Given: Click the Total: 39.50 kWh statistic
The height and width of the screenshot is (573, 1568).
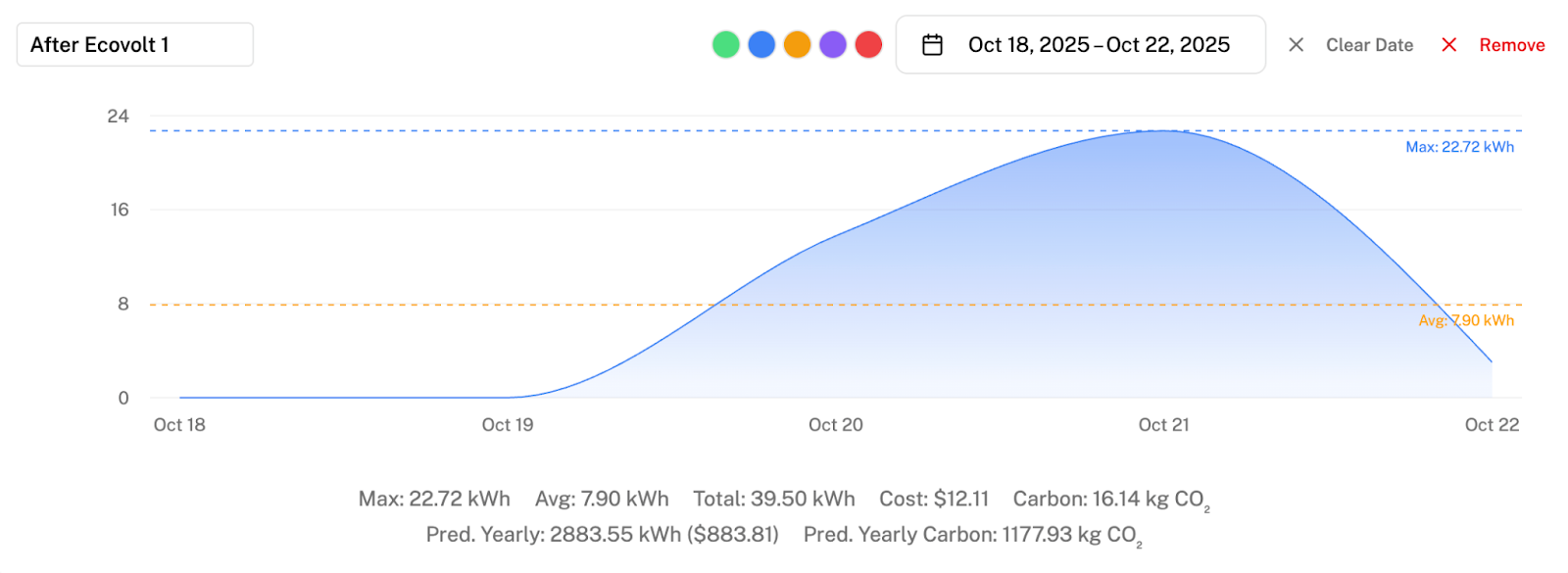Looking at the screenshot, I should [x=773, y=499].
